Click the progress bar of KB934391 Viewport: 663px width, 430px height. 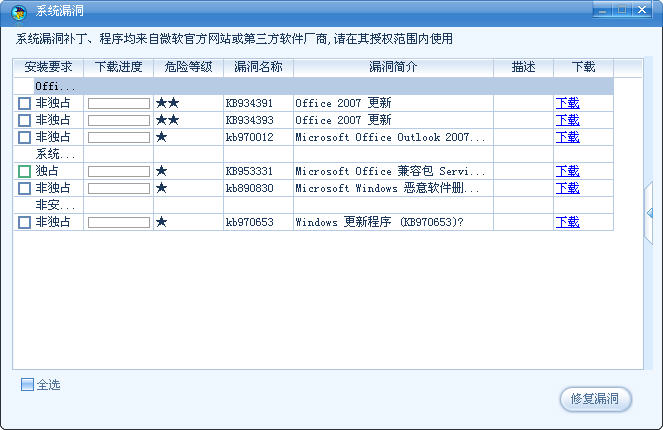click(x=119, y=104)
